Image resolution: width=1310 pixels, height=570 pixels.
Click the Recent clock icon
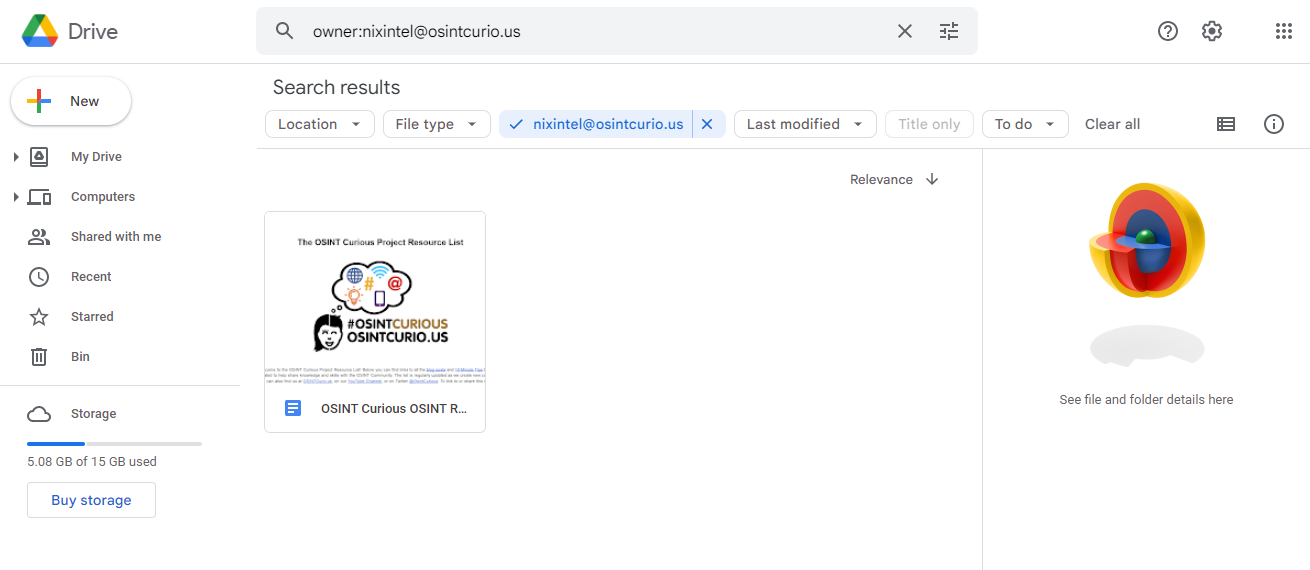click(x=39, y=277)
